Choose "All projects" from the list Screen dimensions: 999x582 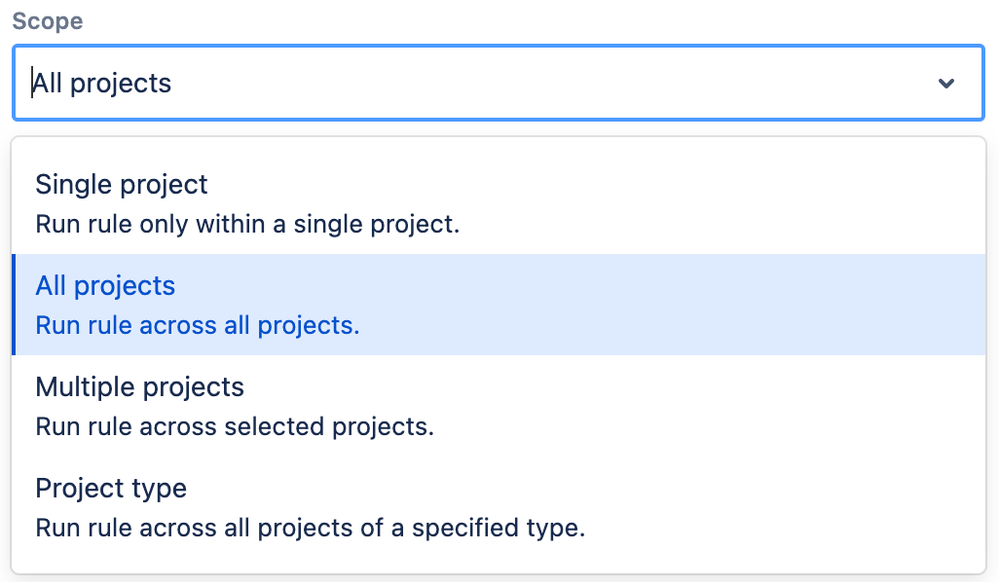[105, 286]
